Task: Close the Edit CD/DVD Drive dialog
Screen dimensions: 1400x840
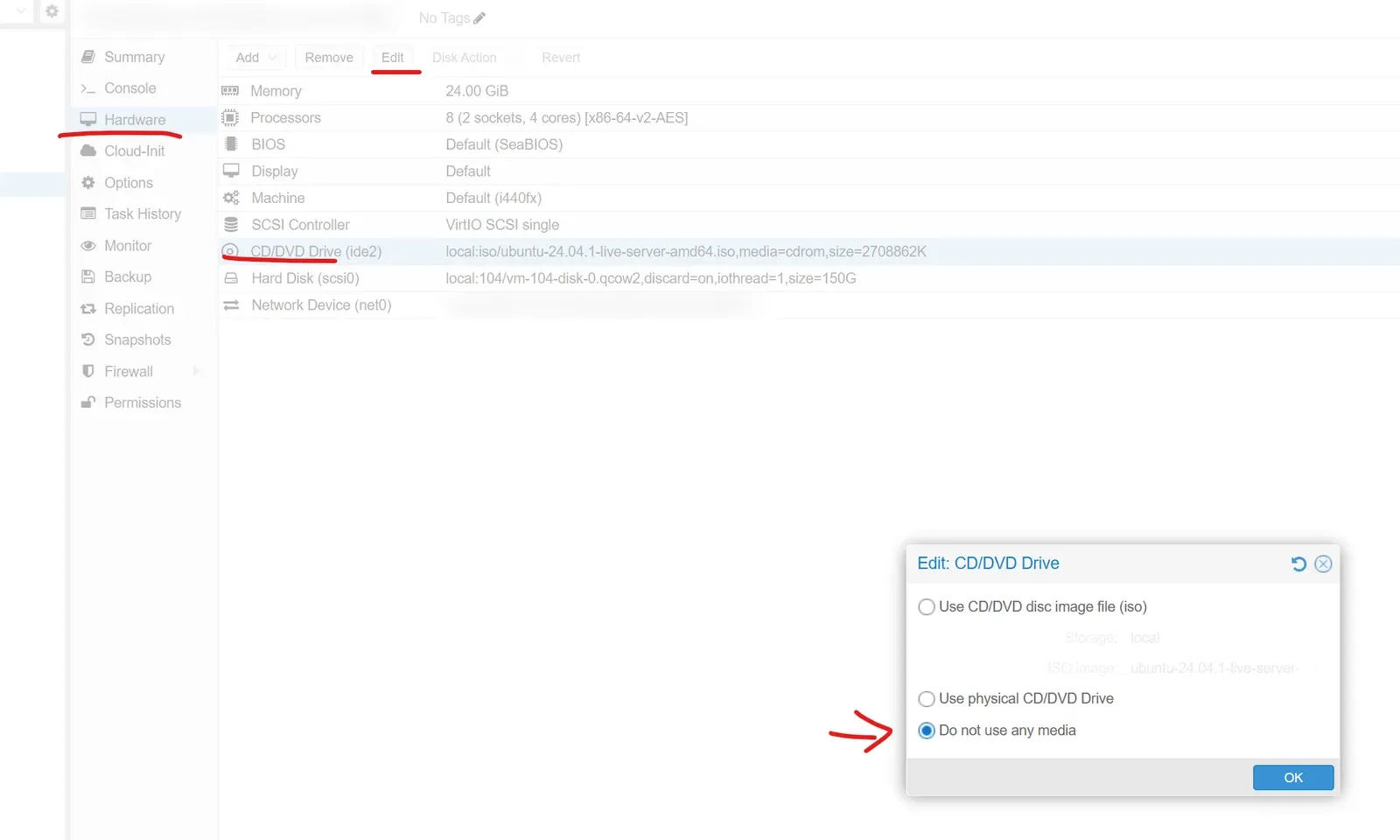Action: tap(1323, 564)
